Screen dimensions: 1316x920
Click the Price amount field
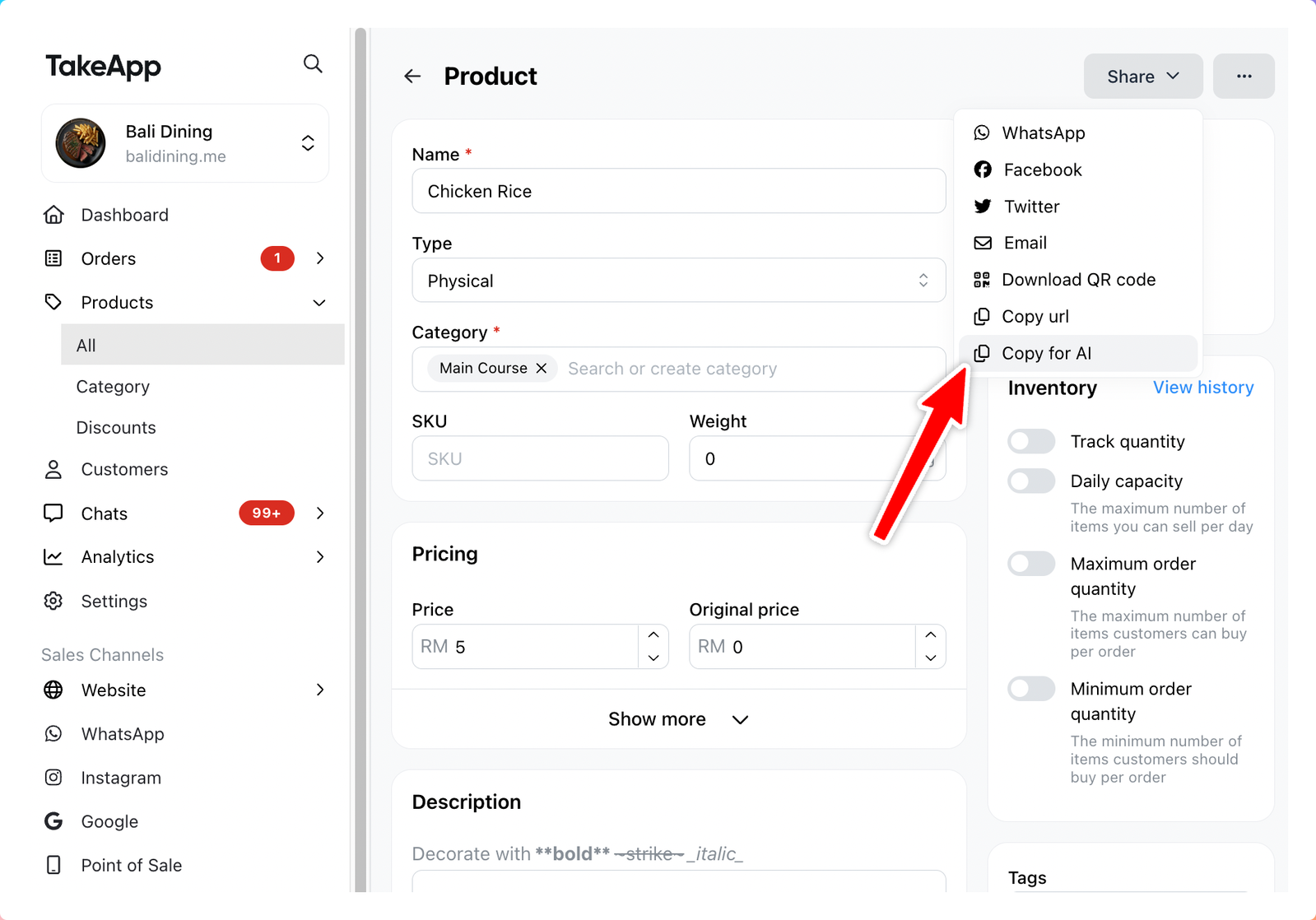tap(524, 647)
